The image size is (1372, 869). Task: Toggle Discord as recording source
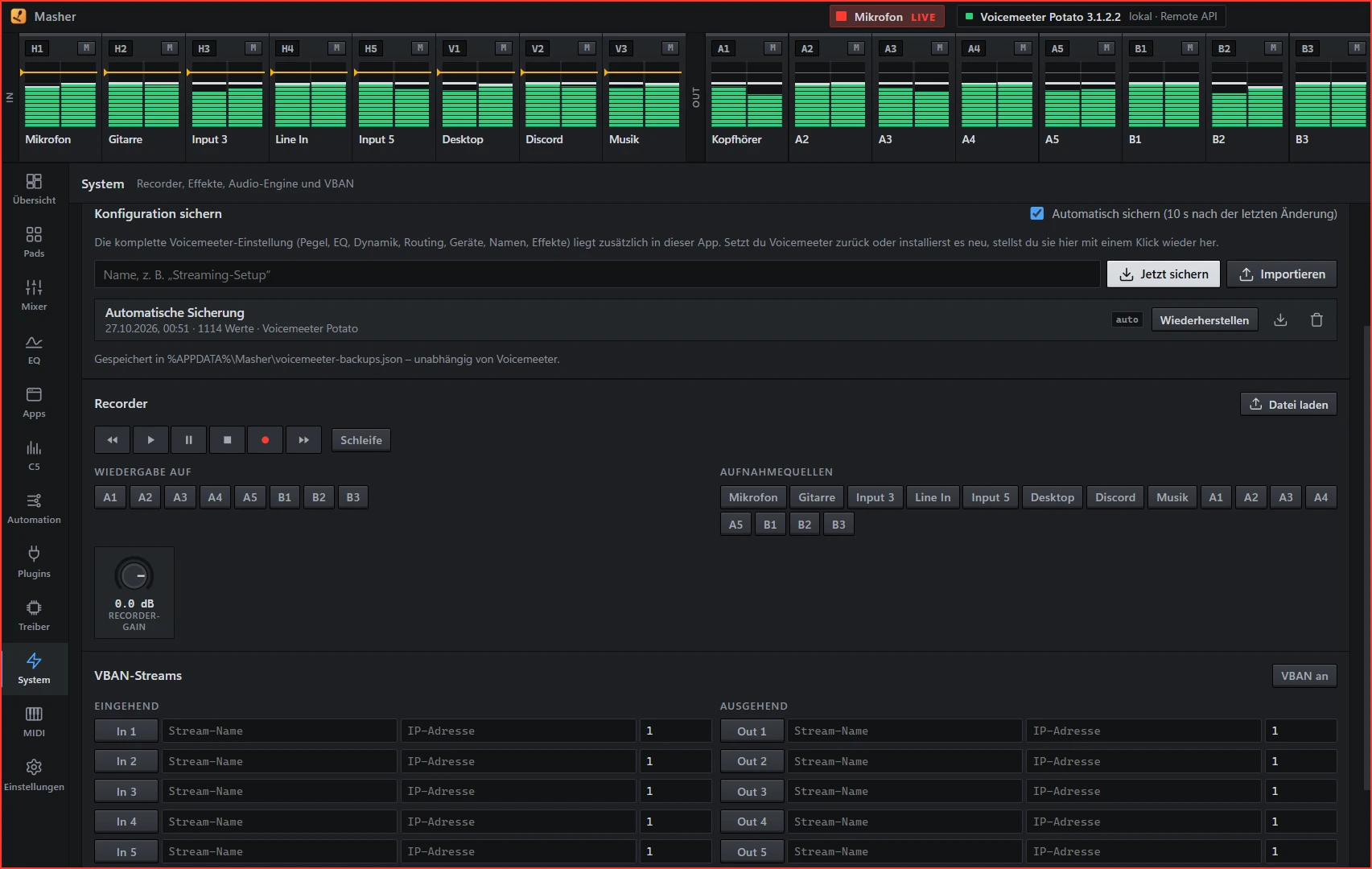[x=1115, y=497]
